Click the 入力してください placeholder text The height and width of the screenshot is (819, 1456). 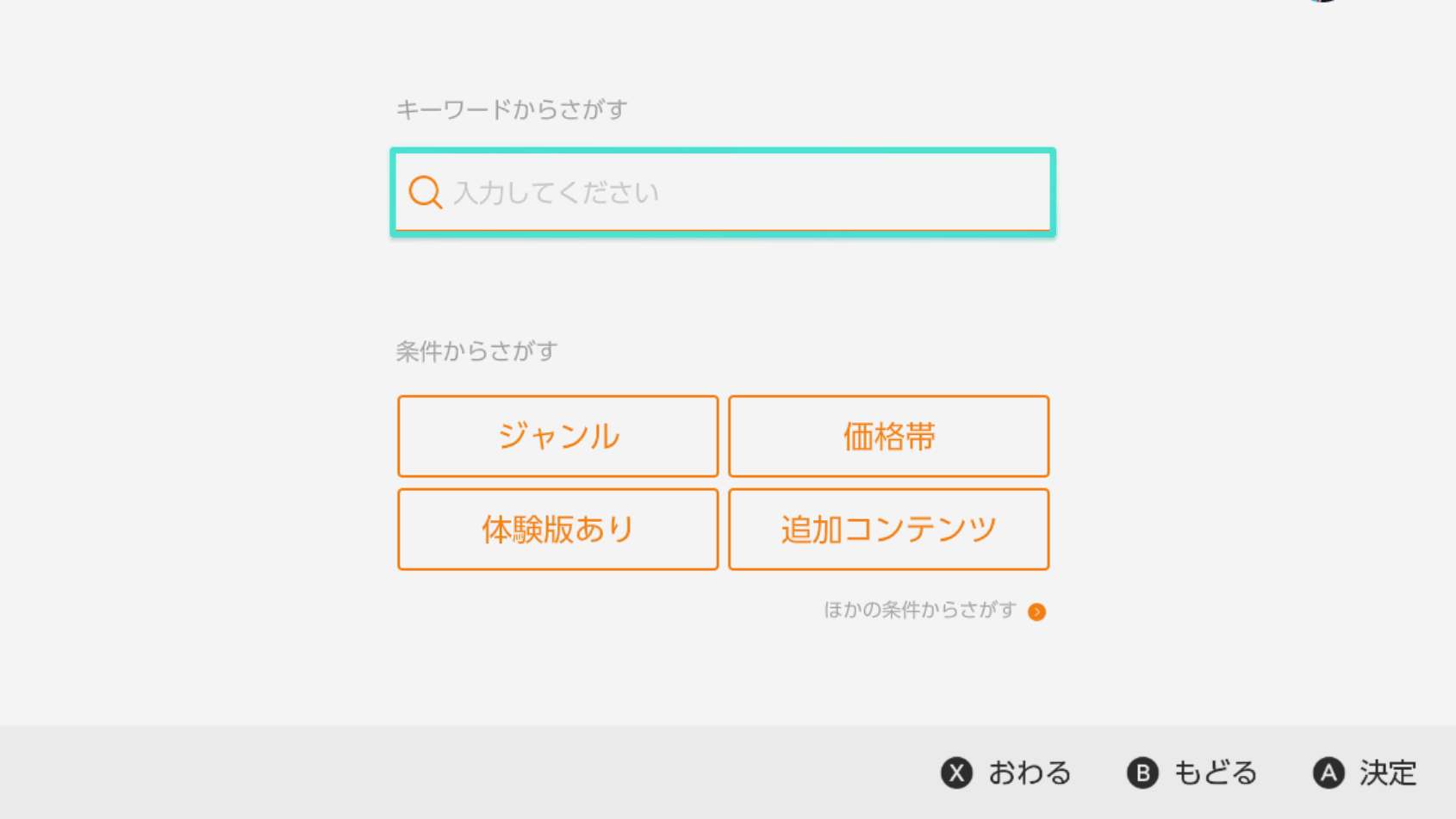click(556, 193)
